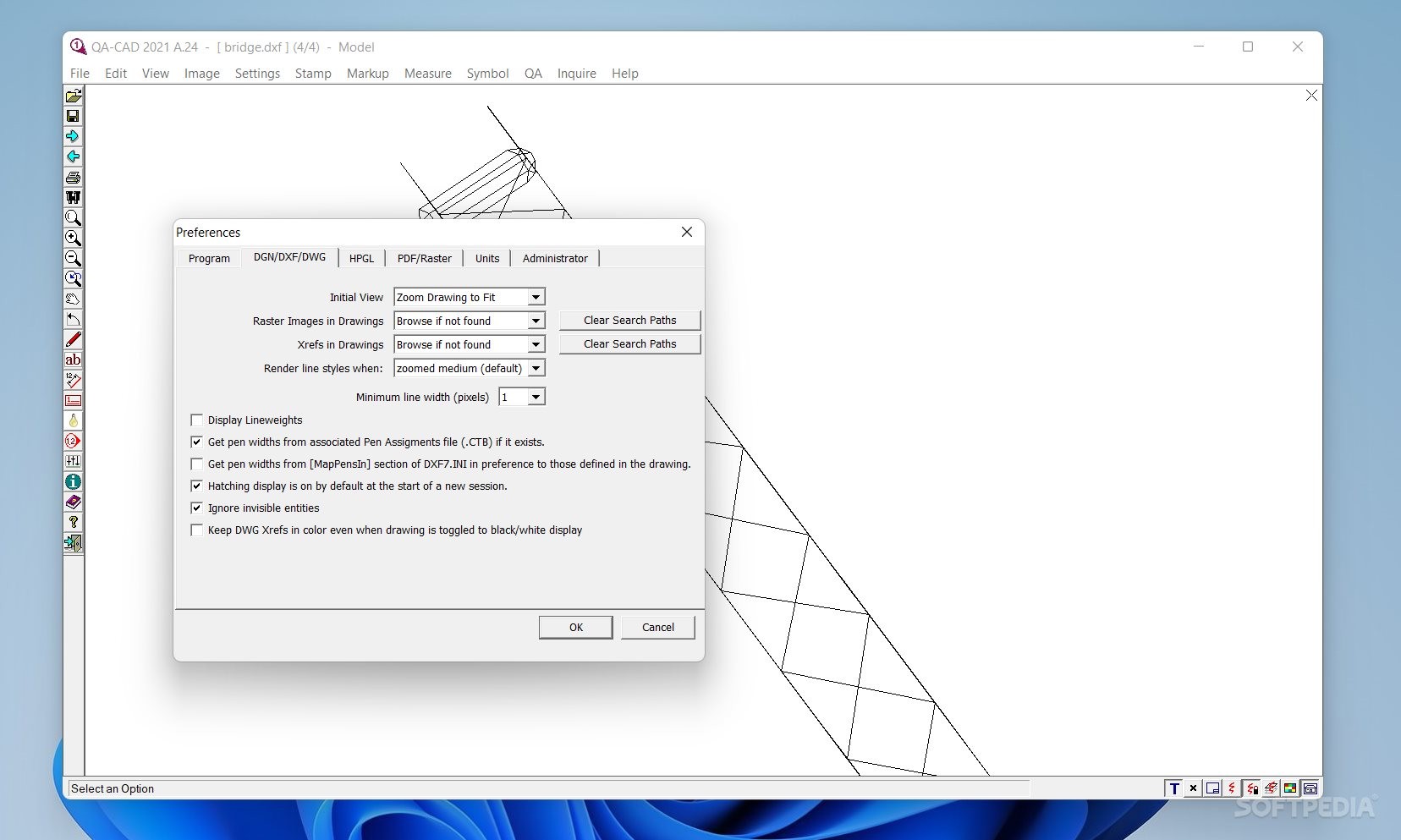
Task: Click the measure dimension icon
Action: pos(74,380)
